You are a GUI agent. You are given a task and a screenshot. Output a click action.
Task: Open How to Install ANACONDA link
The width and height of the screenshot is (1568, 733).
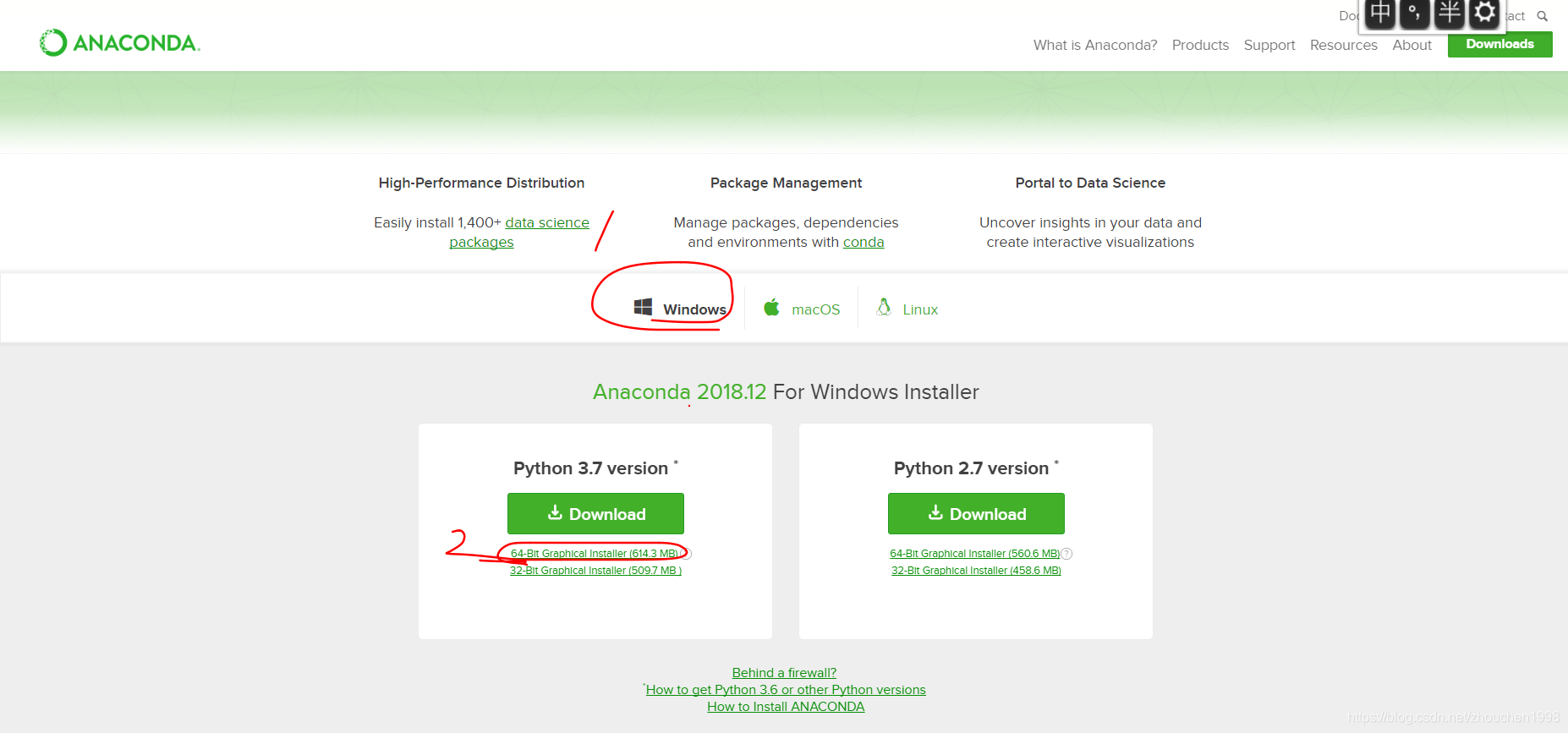click(x=786, y=707)
